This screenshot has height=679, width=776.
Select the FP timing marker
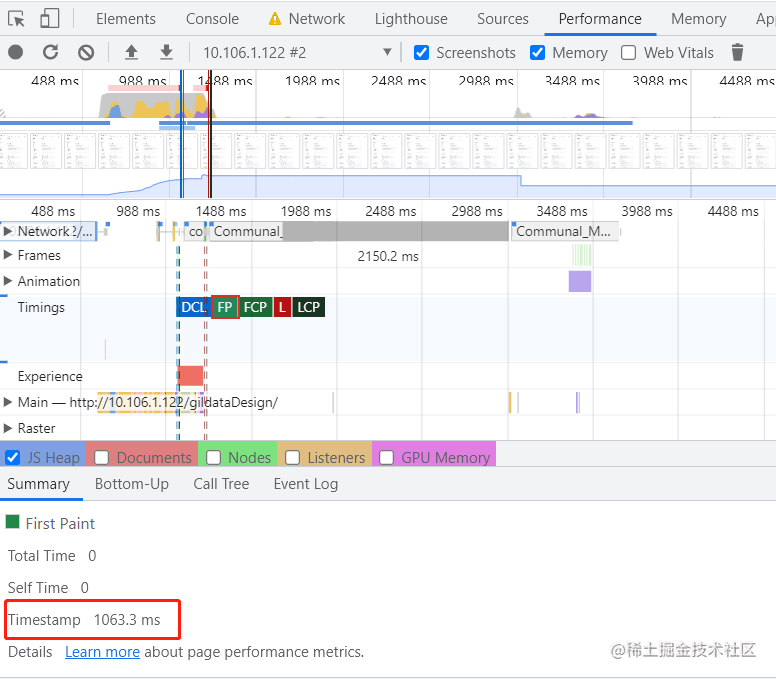tap(225, 307)
